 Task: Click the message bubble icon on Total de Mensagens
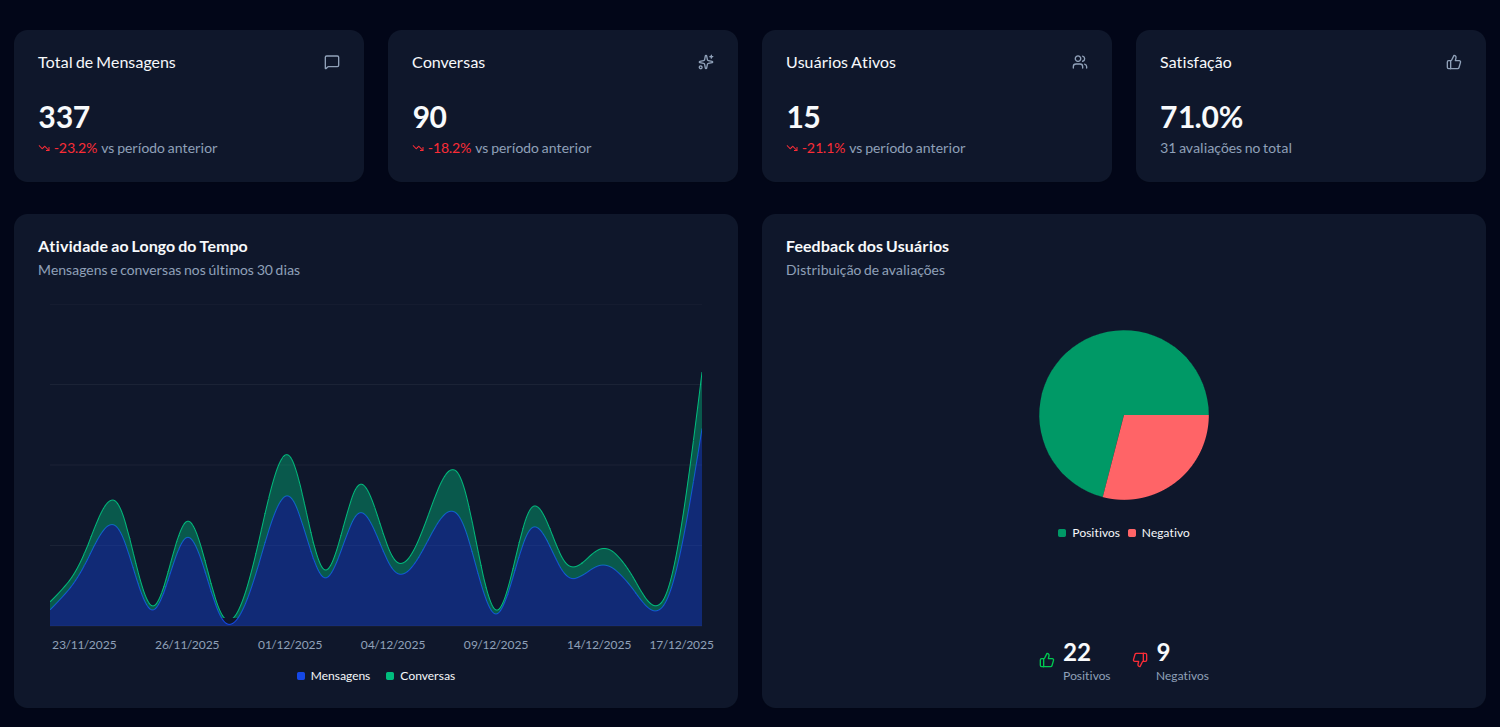pyautogui.click(x=332, y=62)
